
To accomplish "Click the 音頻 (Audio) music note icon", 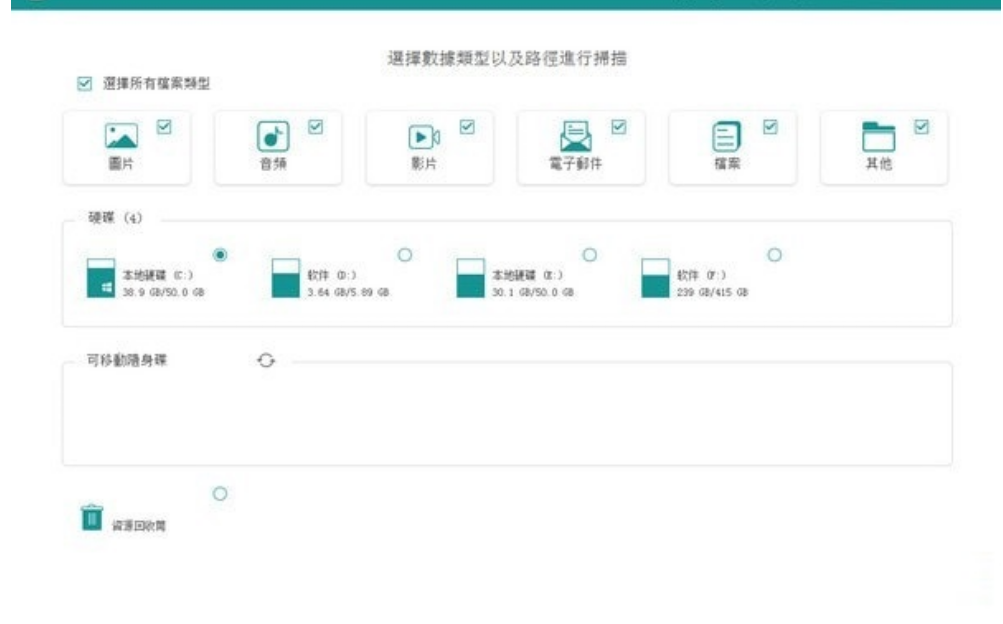I will [x=272, y=136].
